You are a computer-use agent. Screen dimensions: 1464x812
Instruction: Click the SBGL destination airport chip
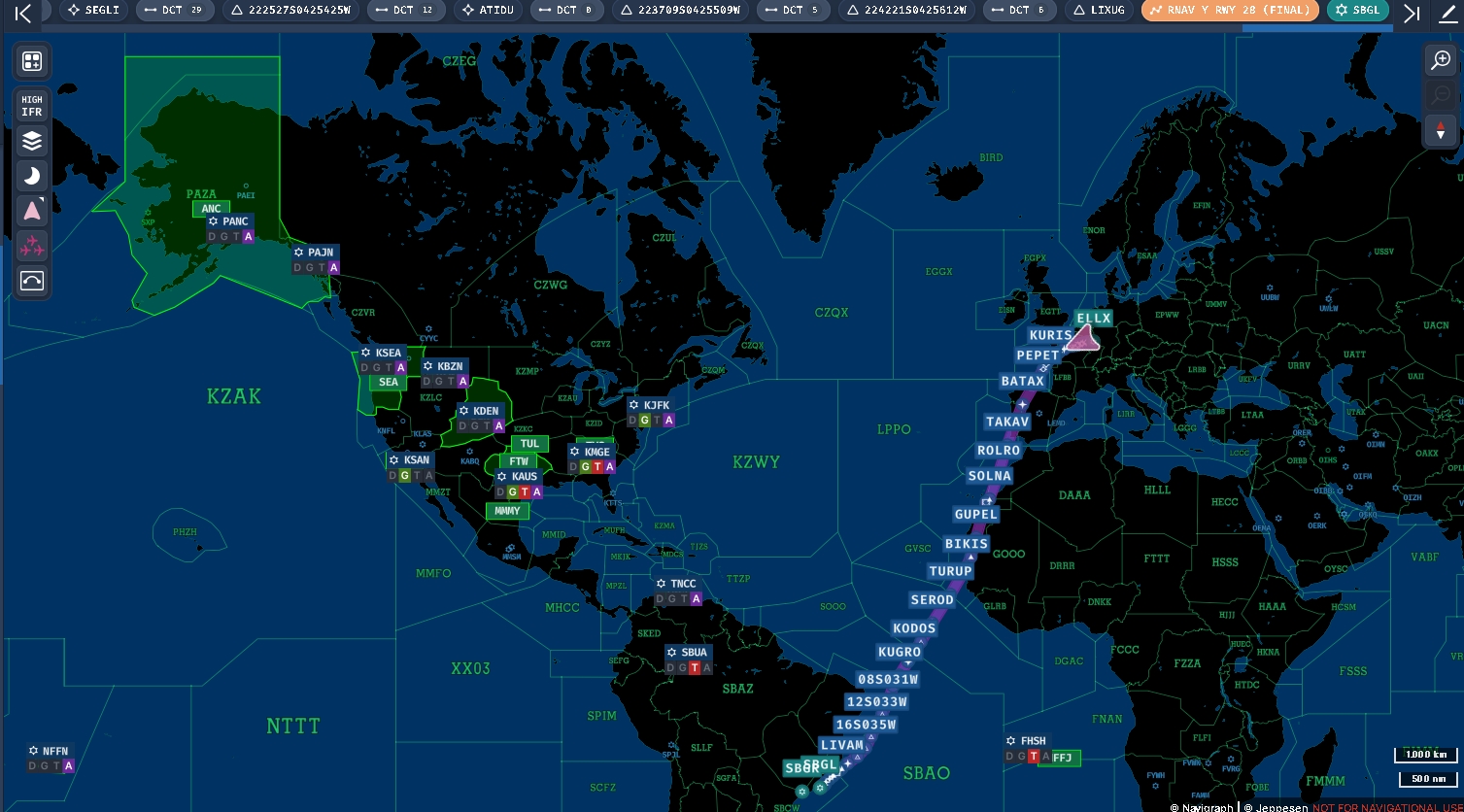[1358, 11]
